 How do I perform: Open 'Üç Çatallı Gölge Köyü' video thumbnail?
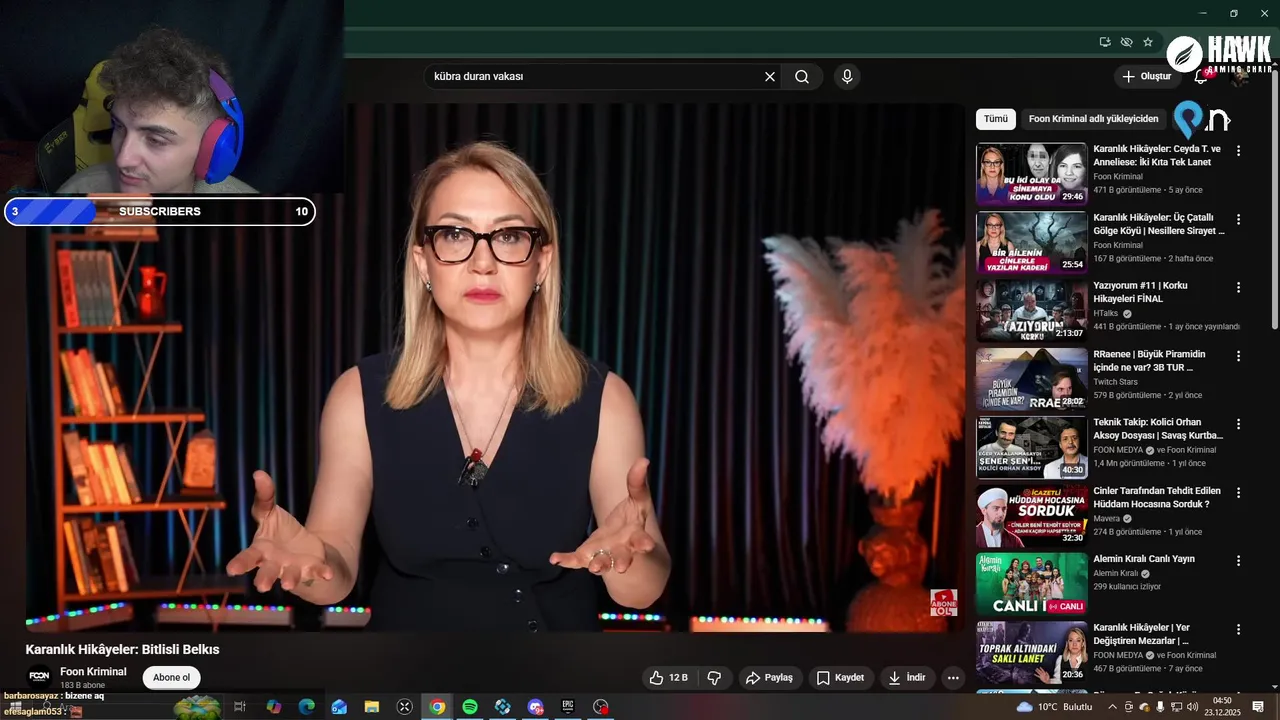point(1031,242)
